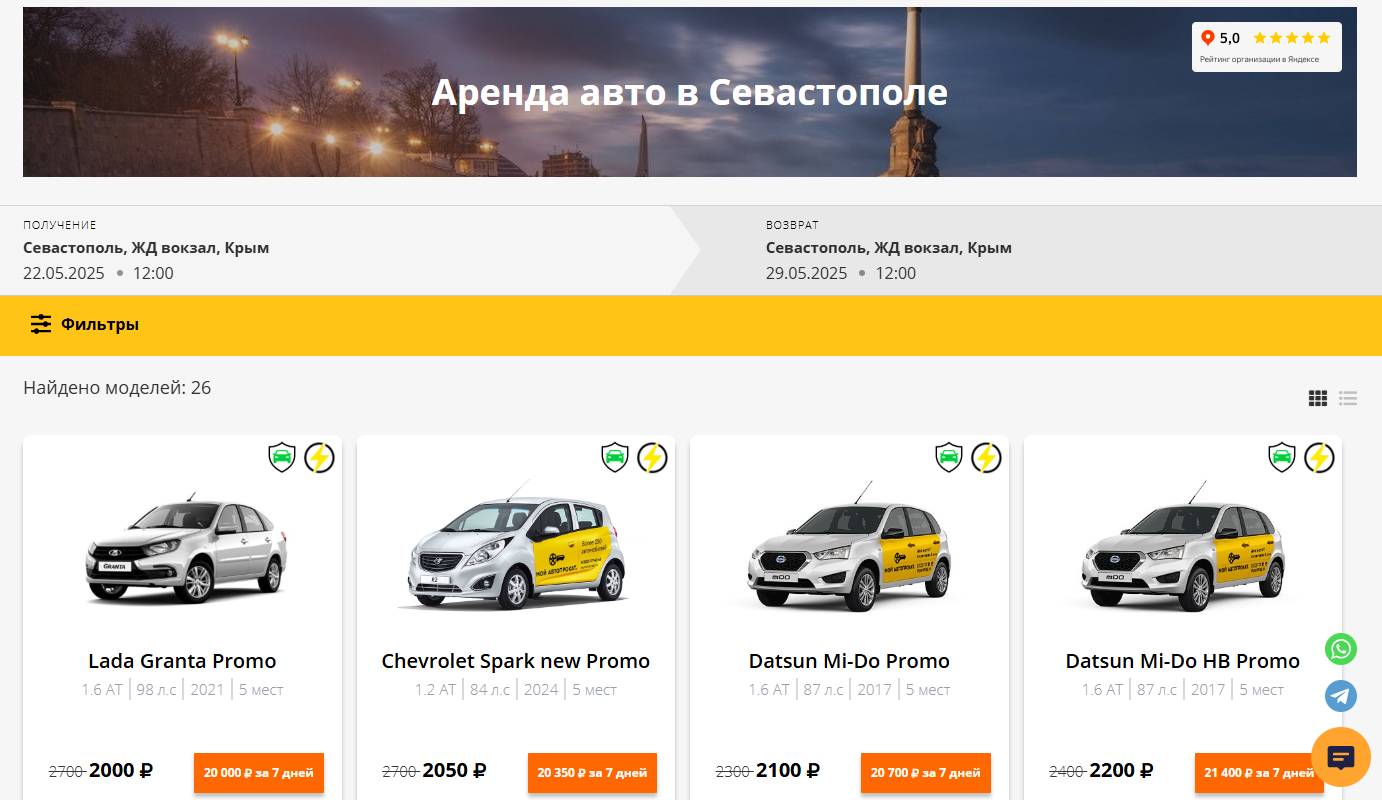Click the ВОЗВРАТ label
Image resolution: width=1382 pixels, height=800 pixels.
793,225
